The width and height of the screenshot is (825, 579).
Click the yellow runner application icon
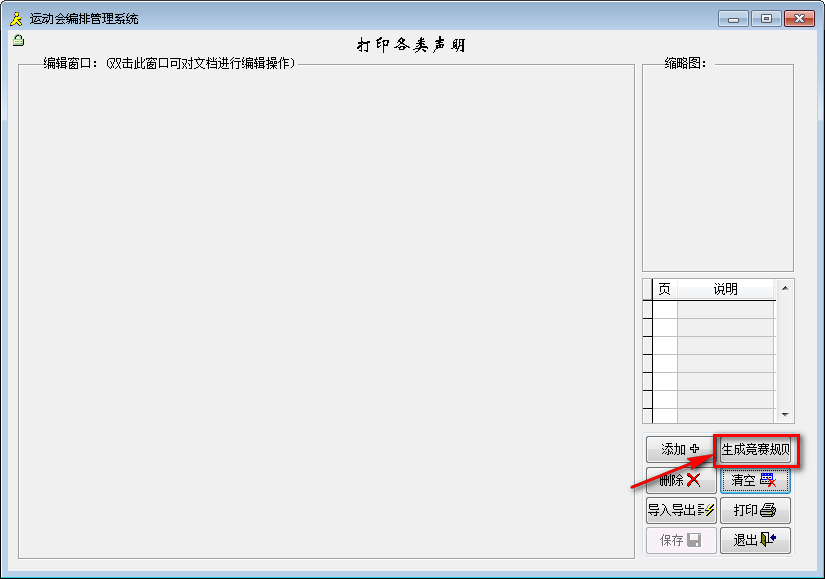[15, 18]
